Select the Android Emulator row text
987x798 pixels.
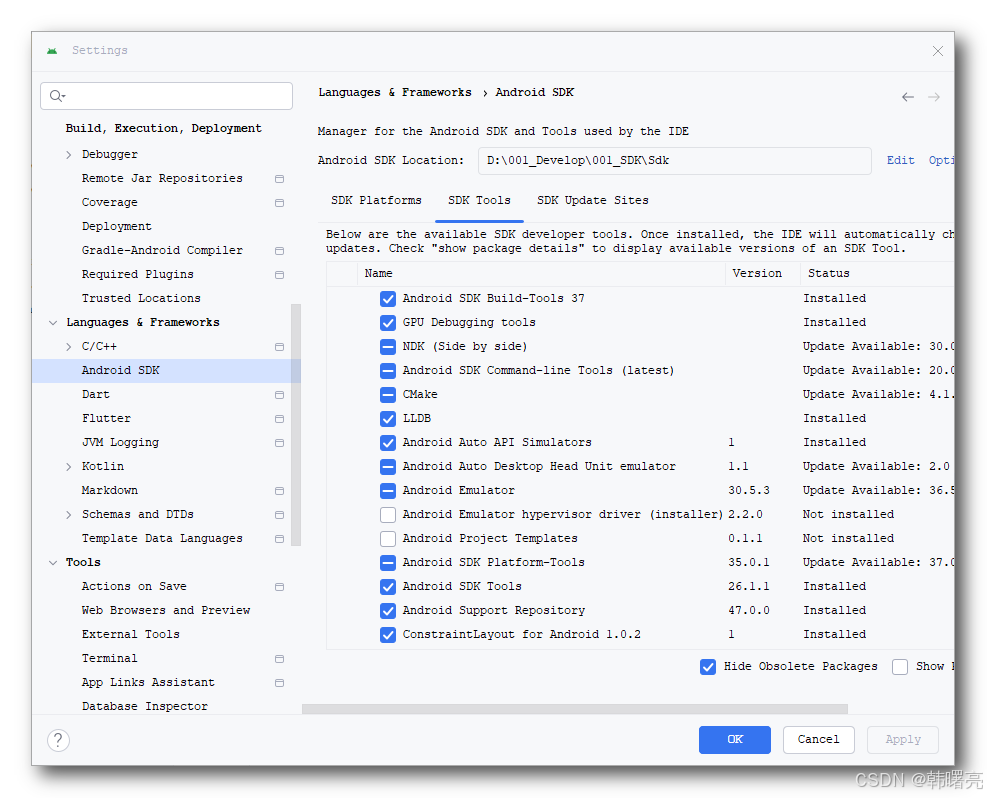pos(458,490)
